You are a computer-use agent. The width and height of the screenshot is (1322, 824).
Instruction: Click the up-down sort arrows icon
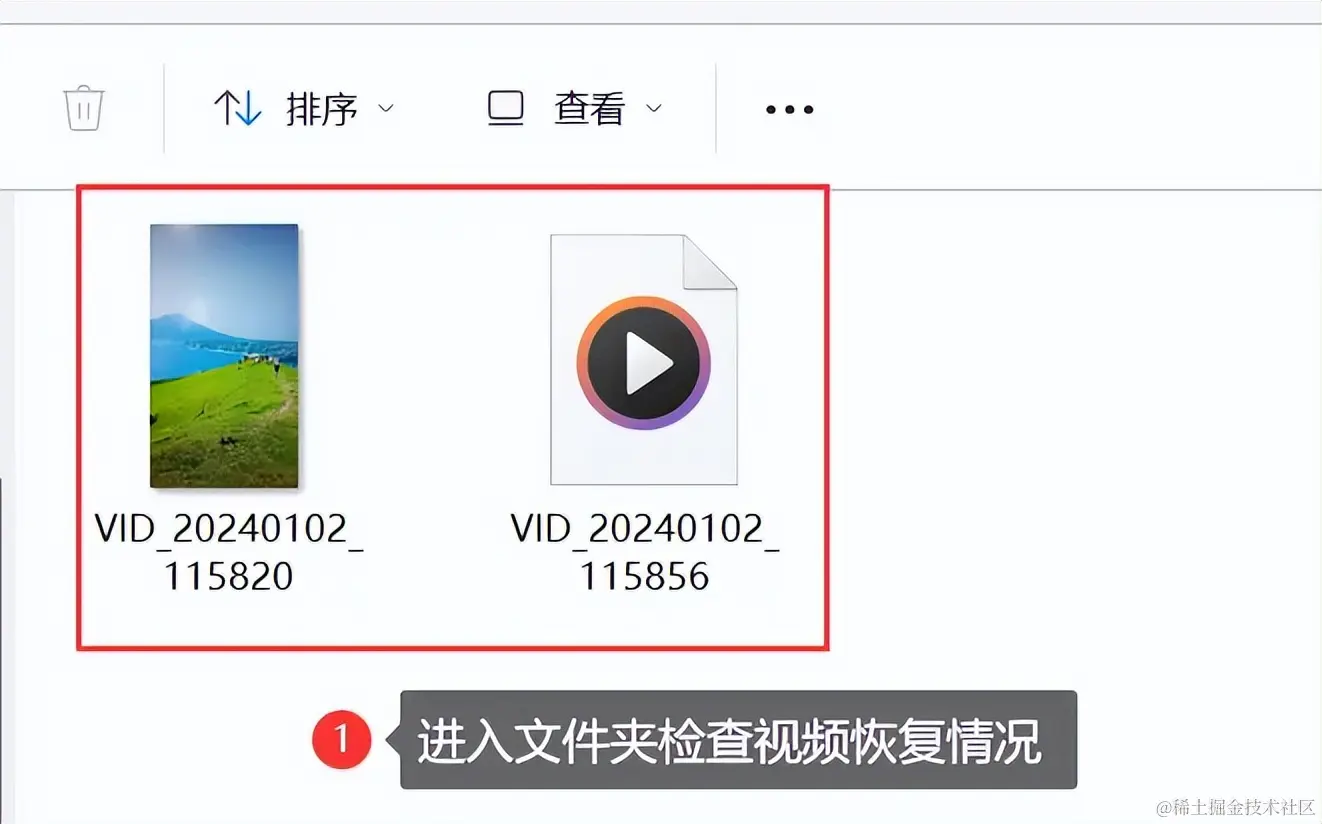click(237, 108)
